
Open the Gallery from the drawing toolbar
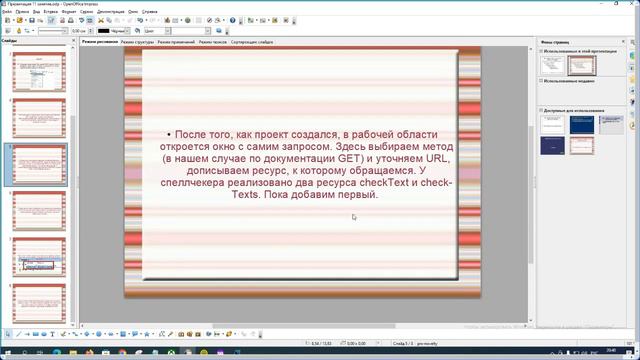[198, 334]
